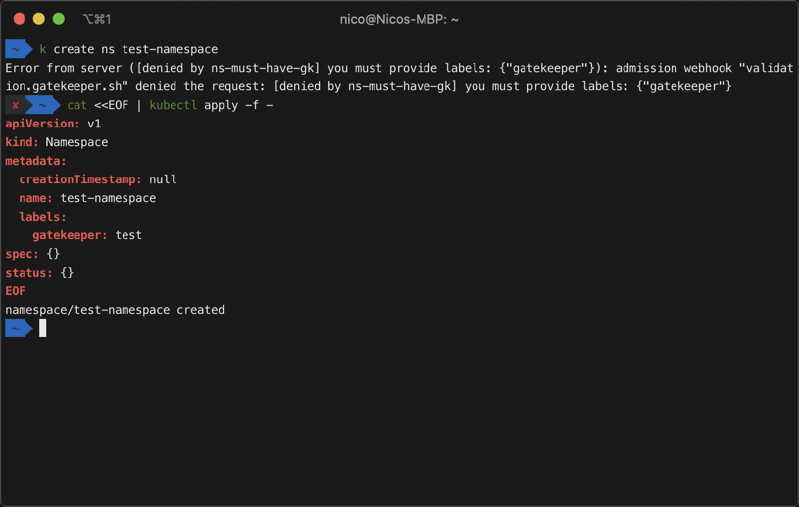Click the gatekeeper label key

click(x=70, y=235)
